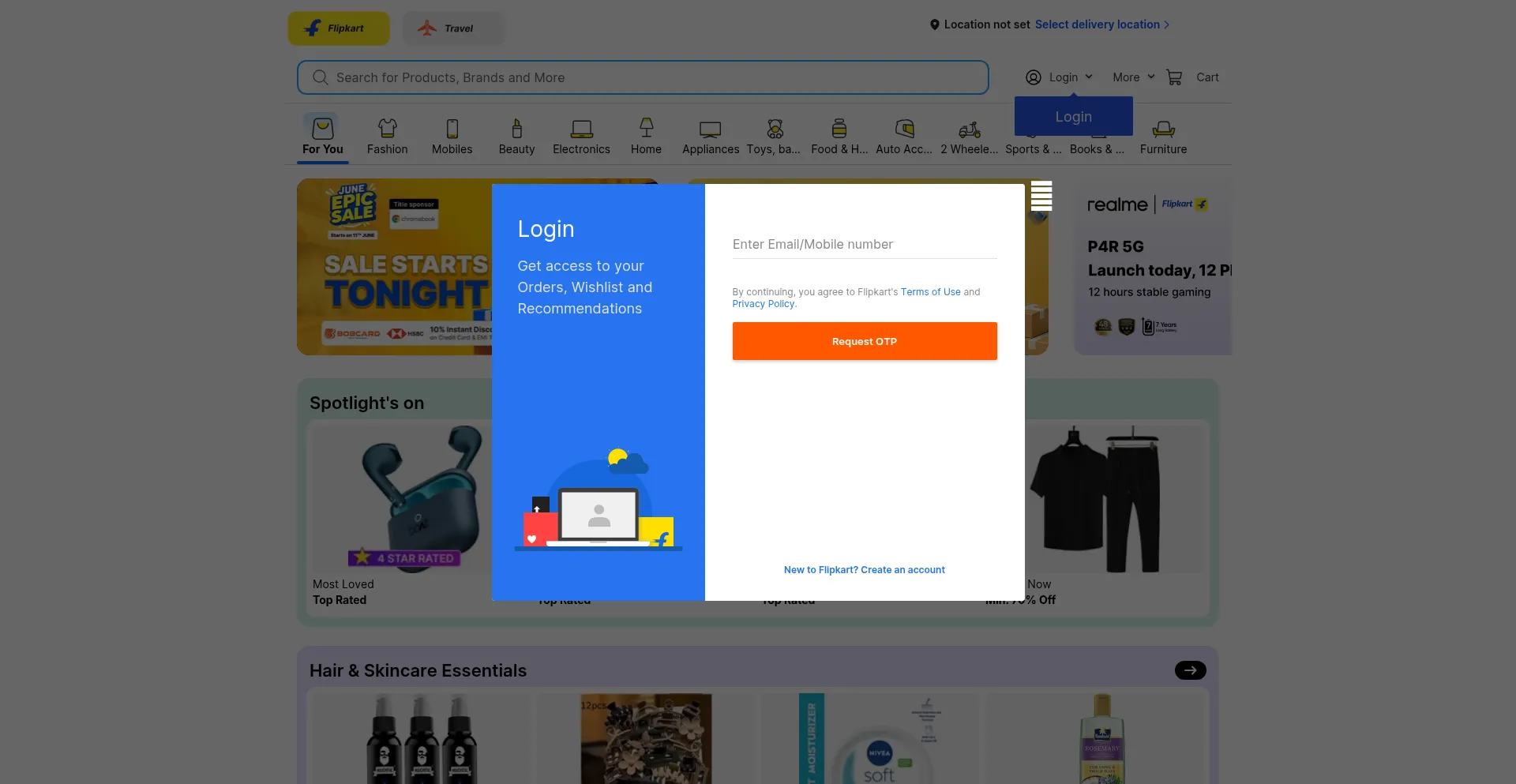The image size is (1516, 784).
Task: Open the rosemary hair oil bottle product
Action: click(1094, 740)
